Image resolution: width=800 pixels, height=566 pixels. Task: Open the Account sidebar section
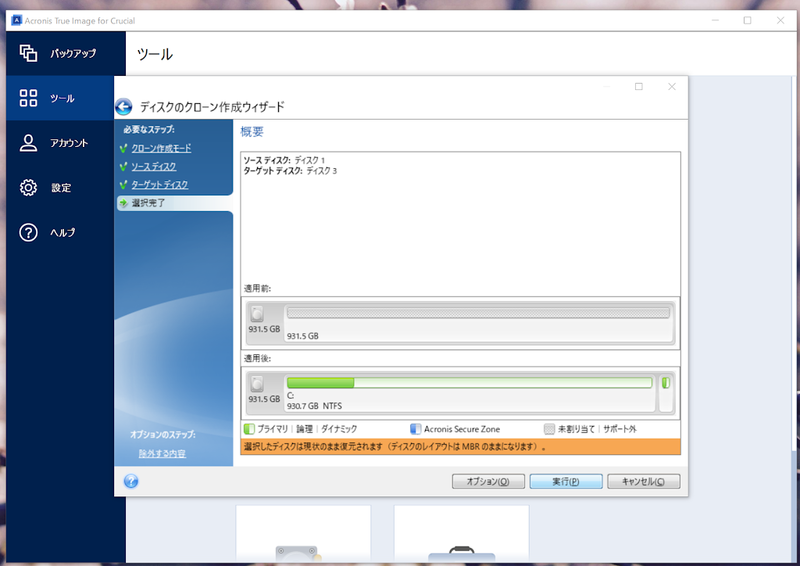point(60,143)
